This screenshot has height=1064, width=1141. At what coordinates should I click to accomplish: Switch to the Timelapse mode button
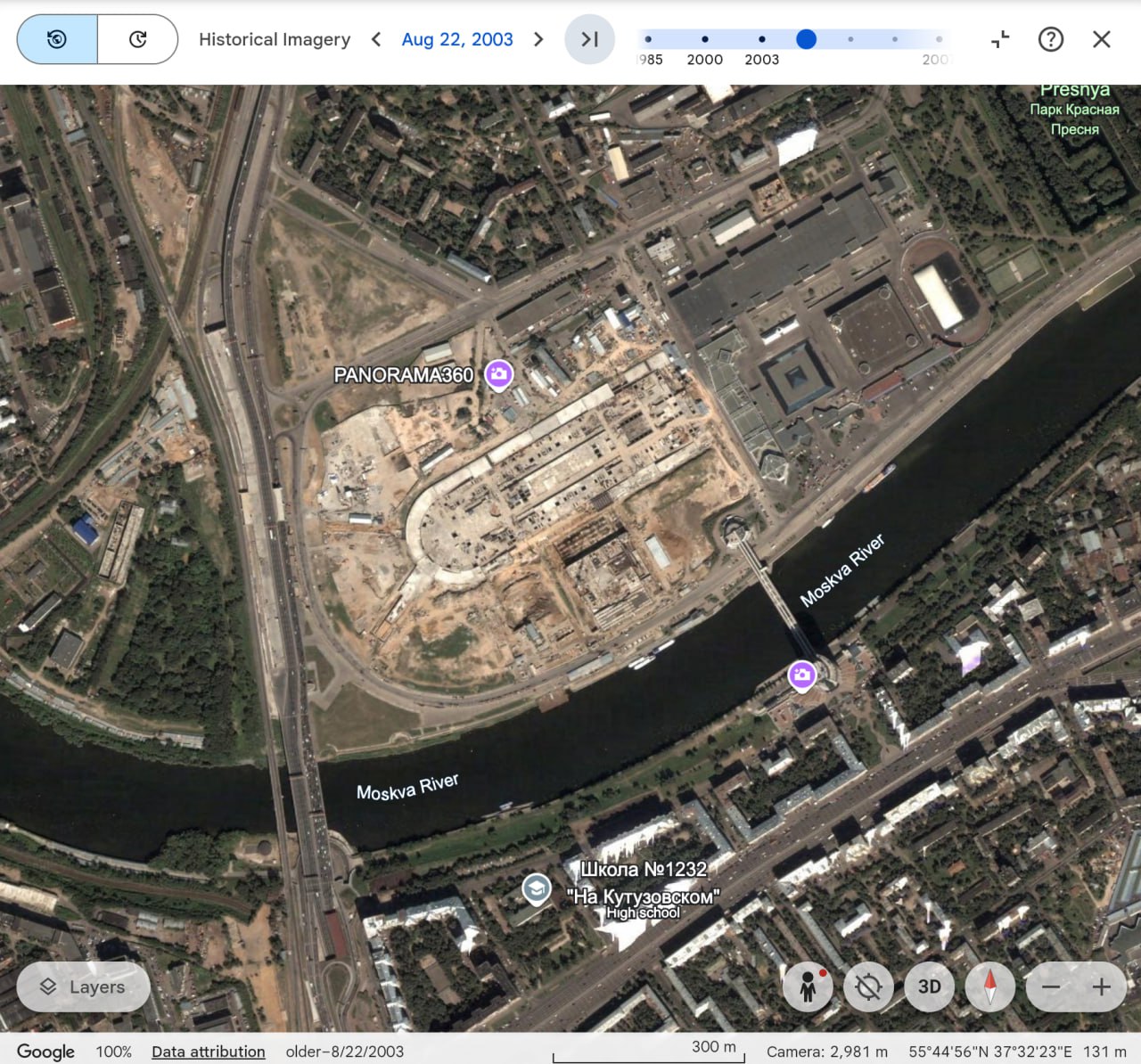pyautogui.click(x=137, y=39)
